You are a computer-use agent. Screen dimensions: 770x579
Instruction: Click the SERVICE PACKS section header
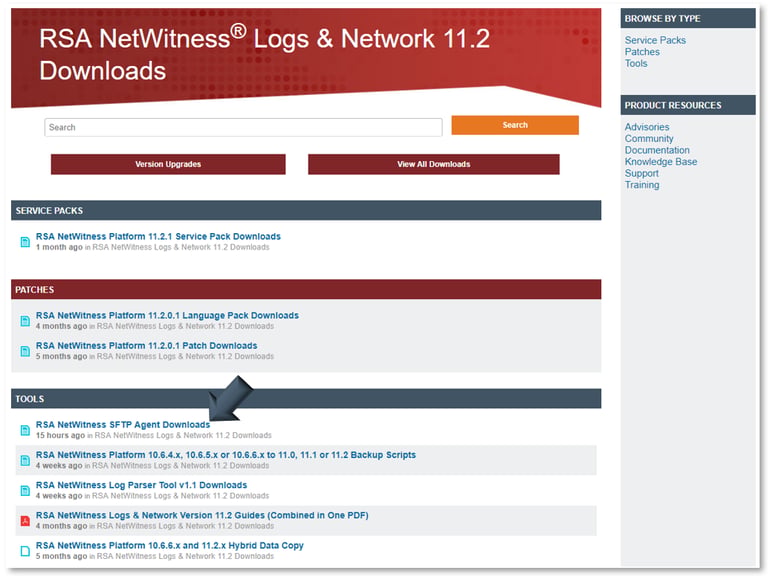point(306,211)
